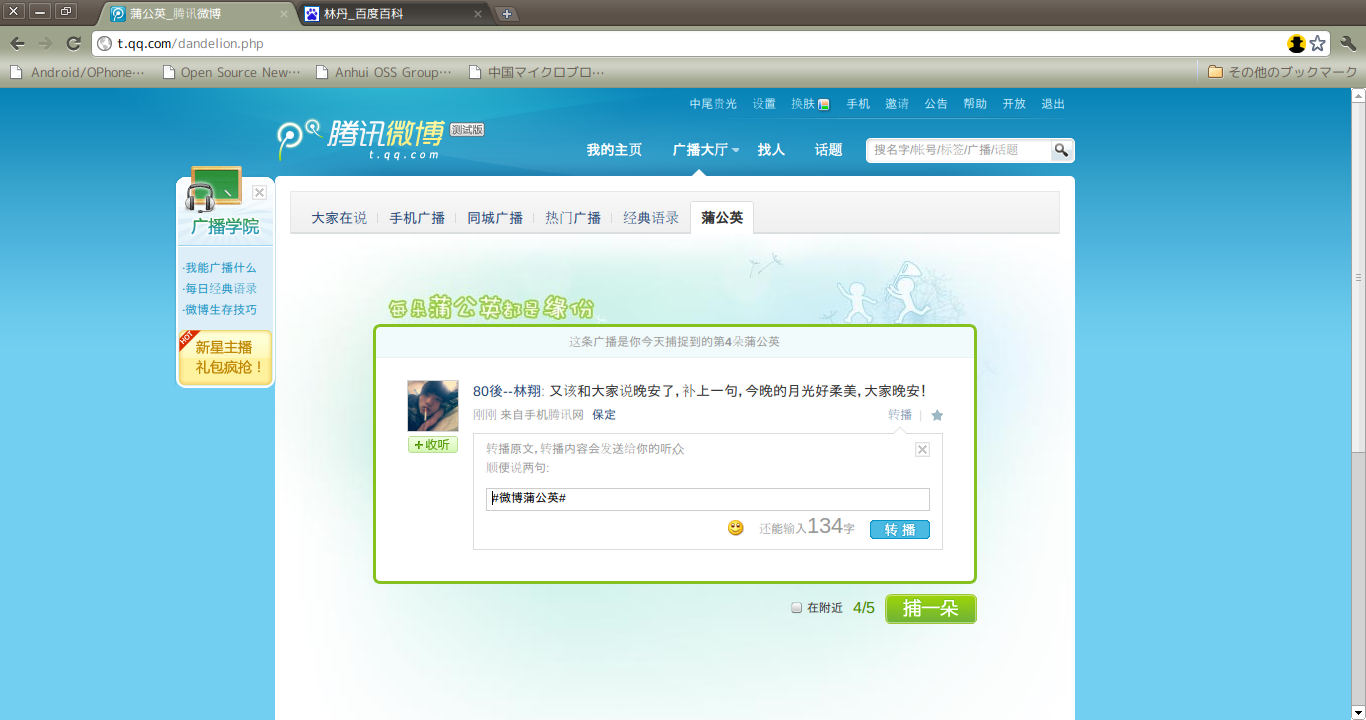Click the 保定 location link
Image resolution: width=1366 pixels, height=720 pixels.
pos(604,415)
